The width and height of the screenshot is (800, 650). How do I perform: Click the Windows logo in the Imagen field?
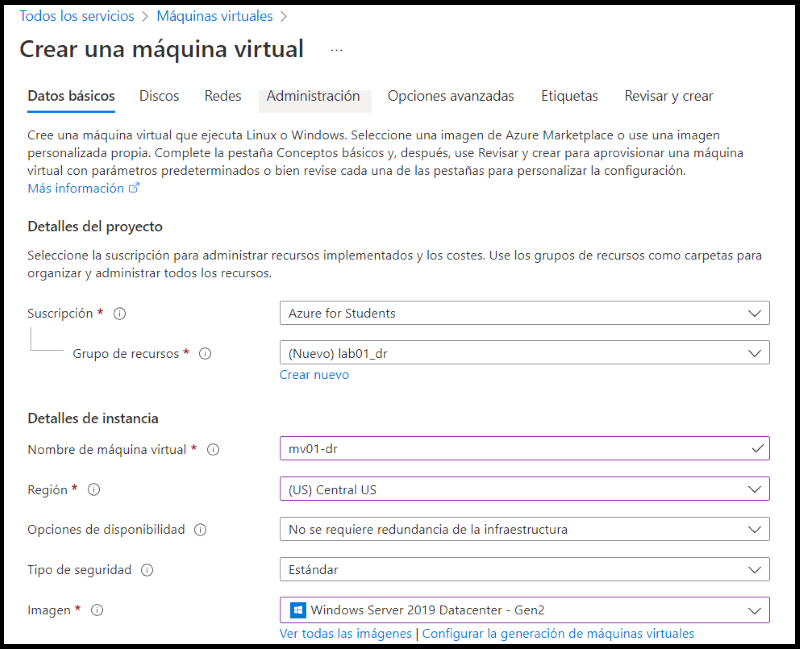[297, 610]
